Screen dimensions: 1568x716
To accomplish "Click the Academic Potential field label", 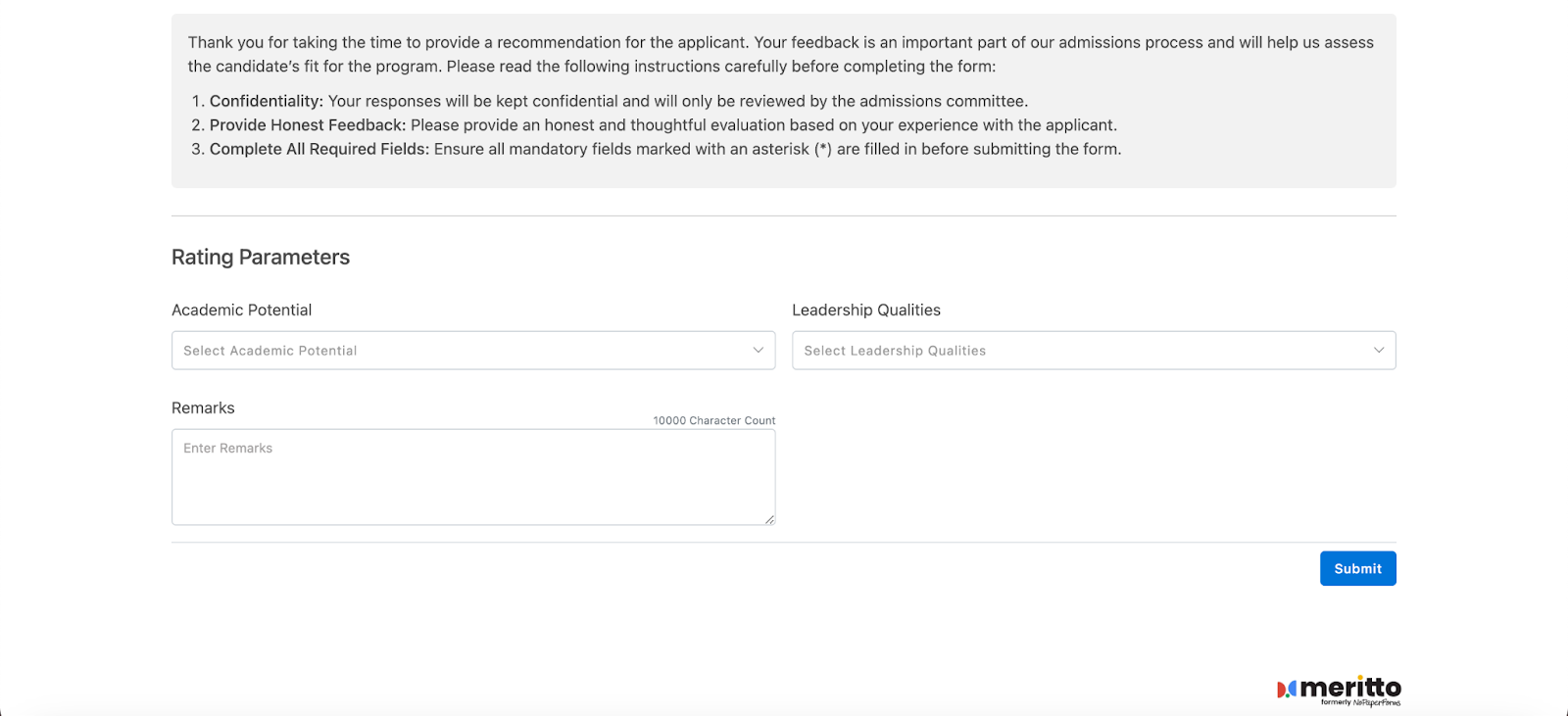I will pyautogui.click(x=241, y=310).
